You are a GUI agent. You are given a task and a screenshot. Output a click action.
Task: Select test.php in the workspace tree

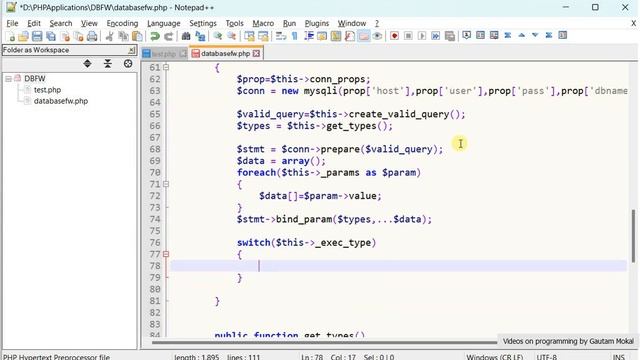[47, 90]
